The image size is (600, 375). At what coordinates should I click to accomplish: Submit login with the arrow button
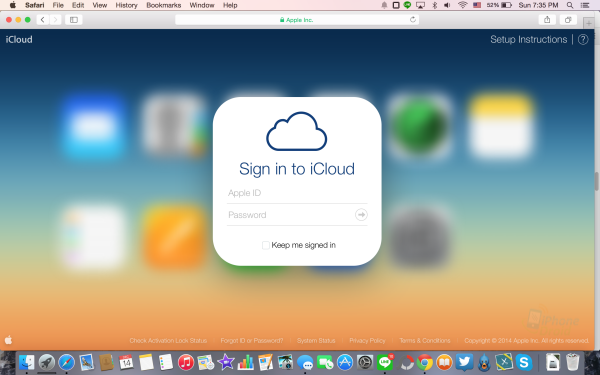(x=361, y=215)
